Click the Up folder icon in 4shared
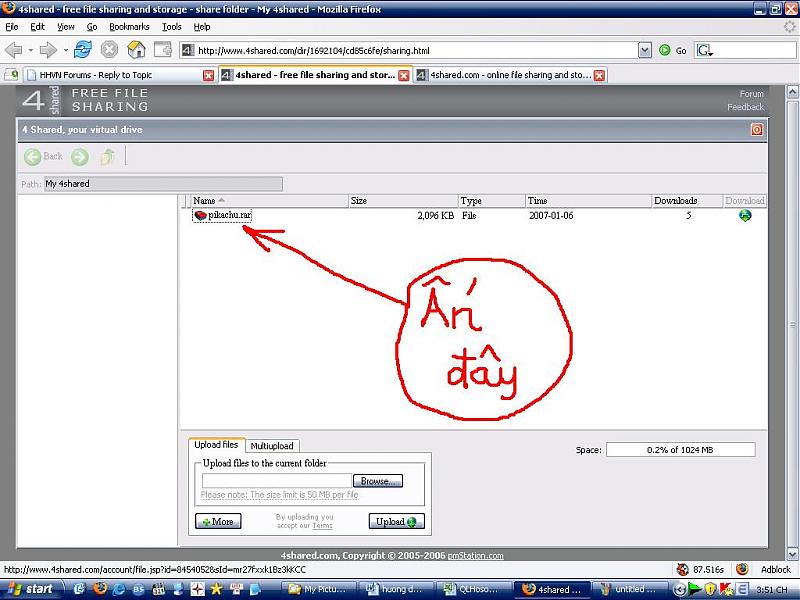 (107, 156)
